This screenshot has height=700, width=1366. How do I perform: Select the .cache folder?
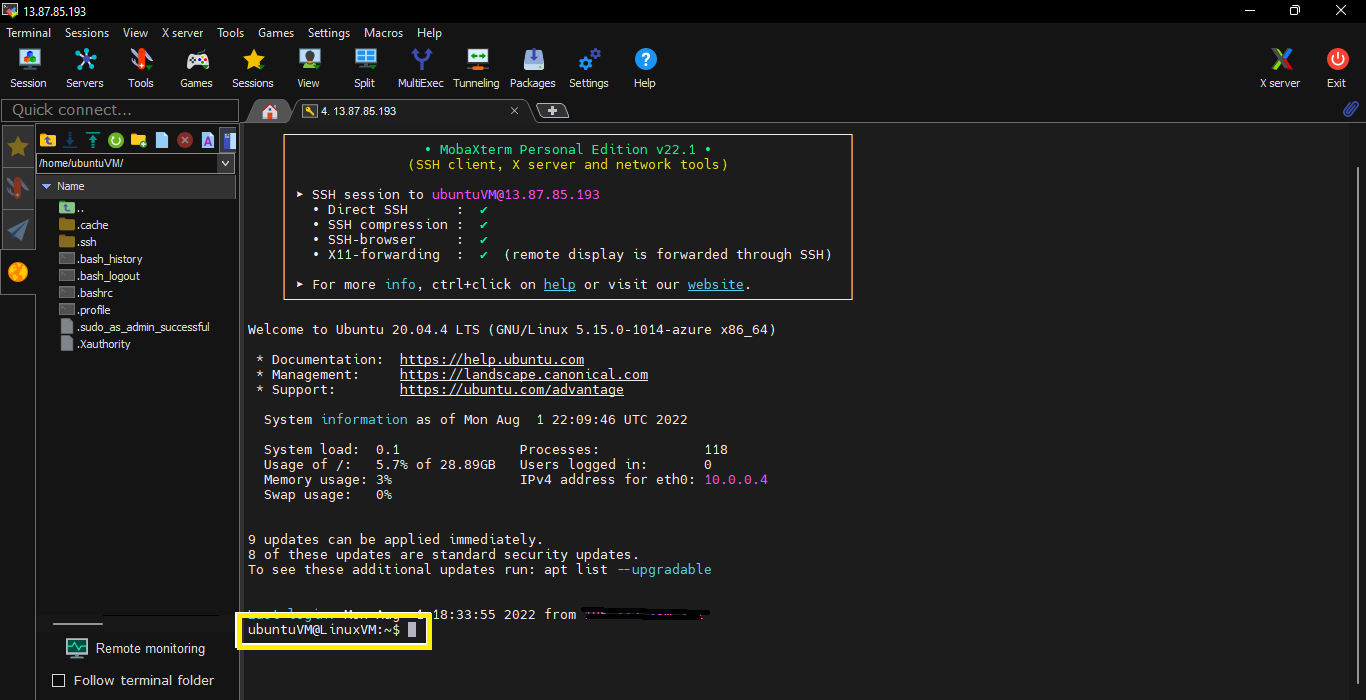(x=84, y=225)
